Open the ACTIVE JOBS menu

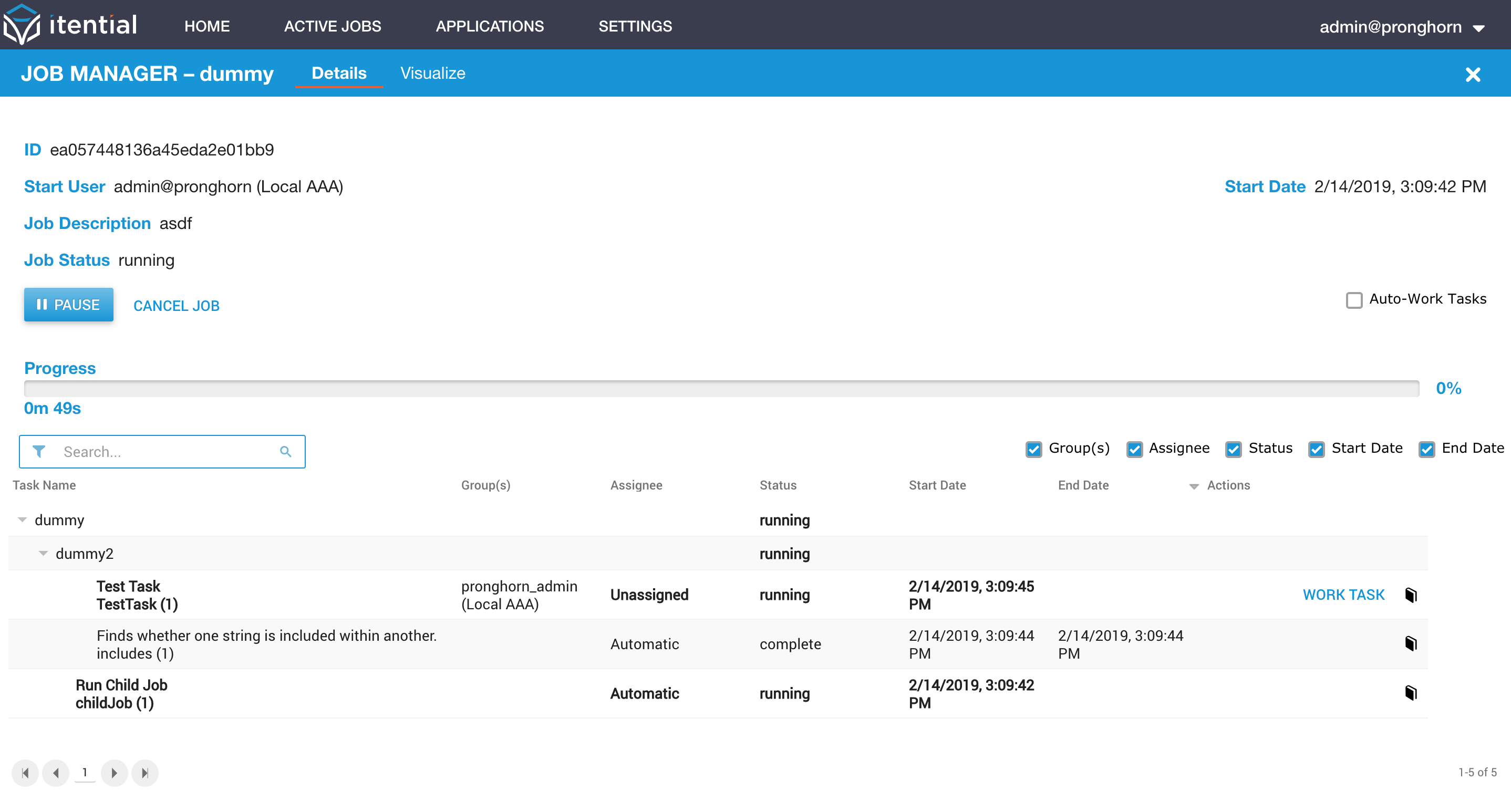click(x=333, y=26)
